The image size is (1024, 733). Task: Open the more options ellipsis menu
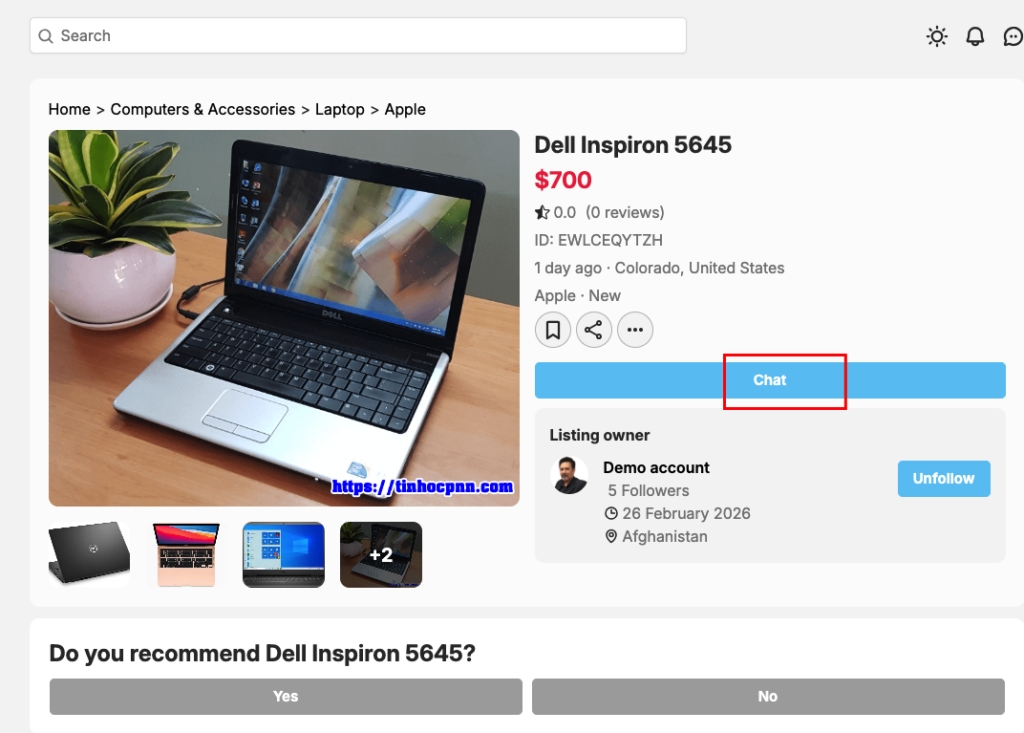tap(635, 329)
